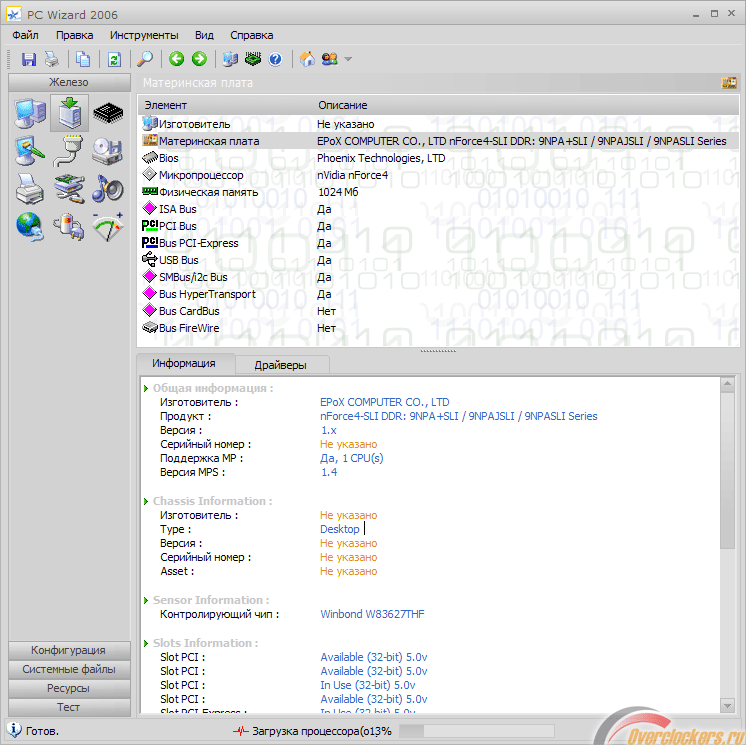
Task: Select the ISA Bus list row
Action: pos(438,209)
